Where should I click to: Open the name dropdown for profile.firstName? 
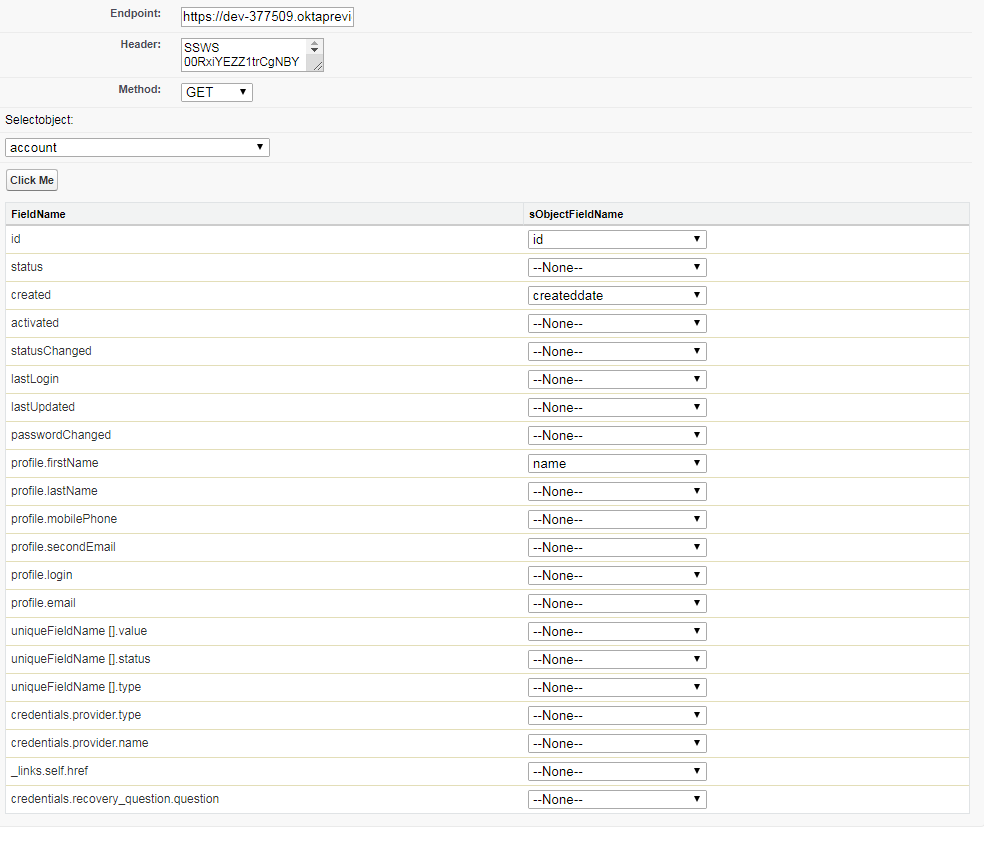click(616, 463)
